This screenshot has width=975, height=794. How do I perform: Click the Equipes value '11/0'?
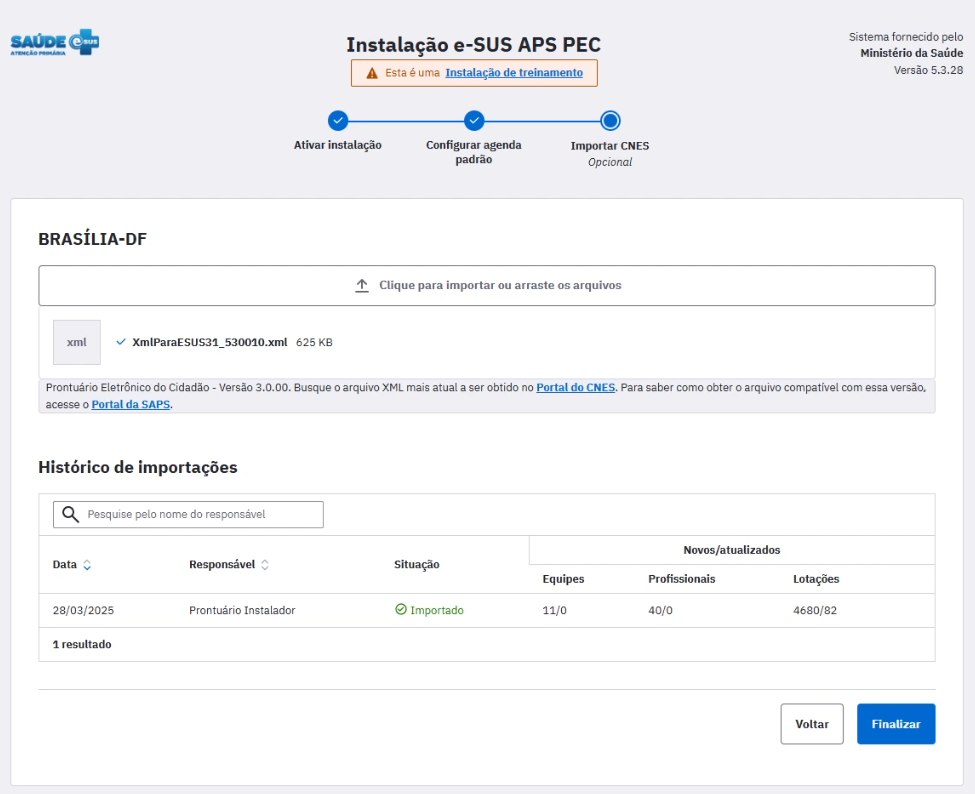click(554, 611)
